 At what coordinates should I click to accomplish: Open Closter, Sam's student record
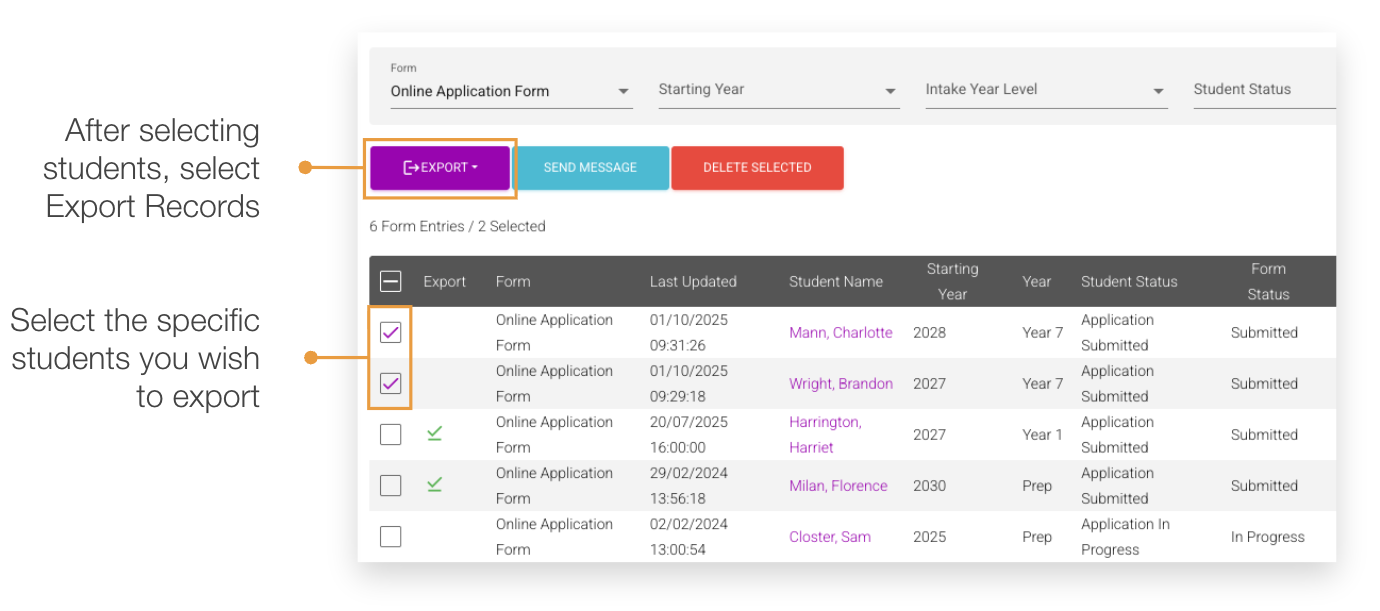pos(830,536)
